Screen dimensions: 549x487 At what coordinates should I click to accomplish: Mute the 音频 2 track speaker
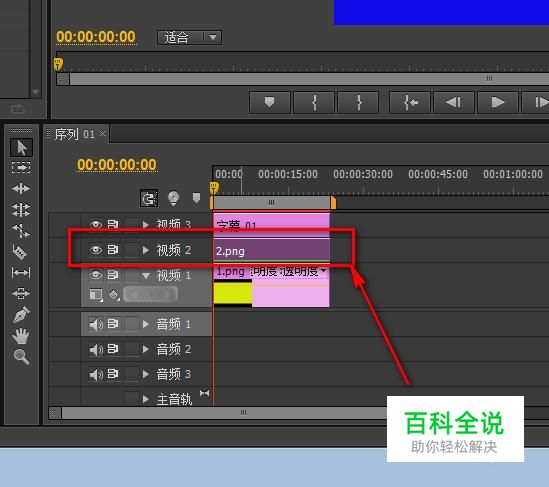click(96, 349)
